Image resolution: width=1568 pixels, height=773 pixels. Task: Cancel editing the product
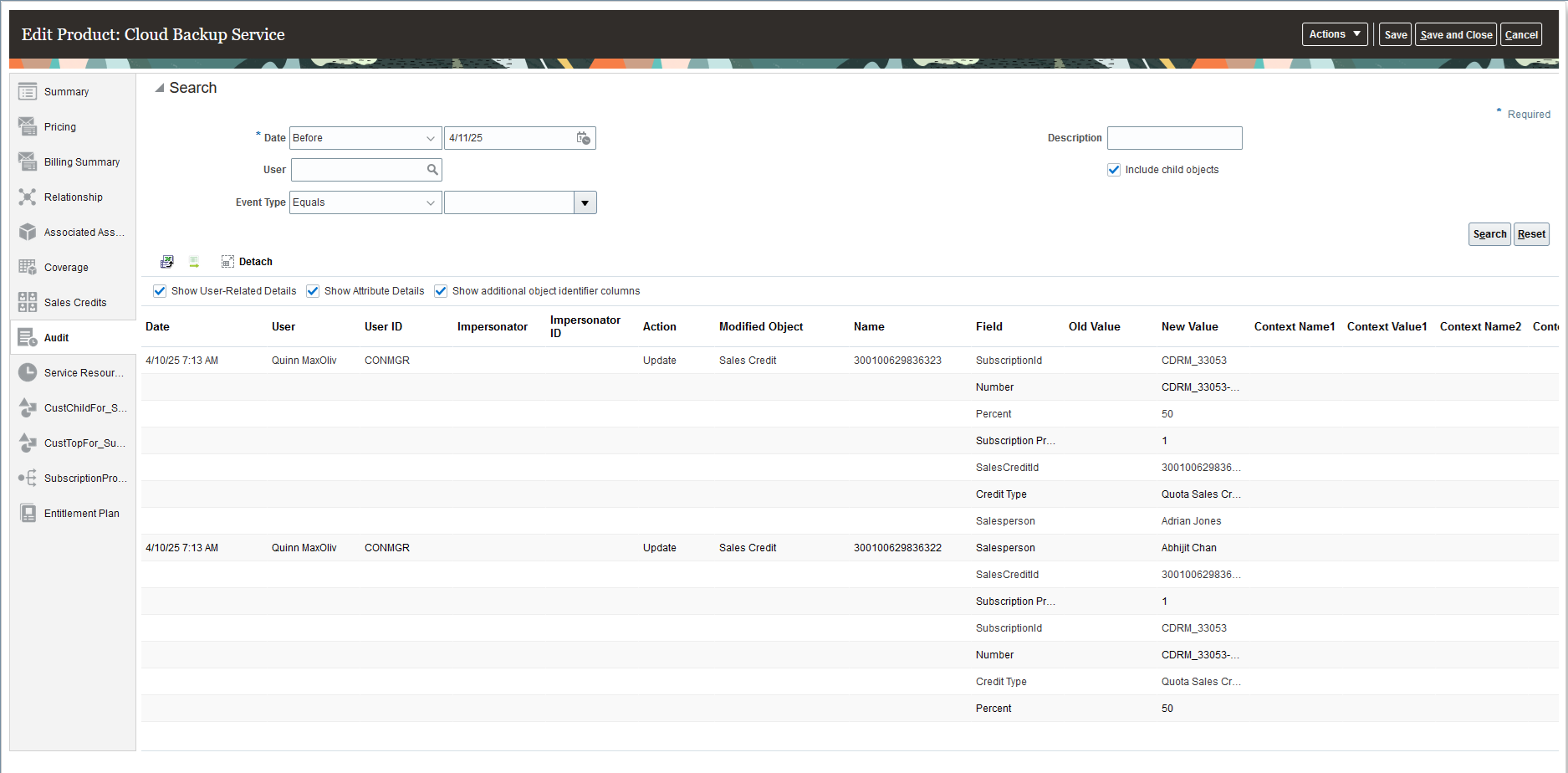point(1521,34)
